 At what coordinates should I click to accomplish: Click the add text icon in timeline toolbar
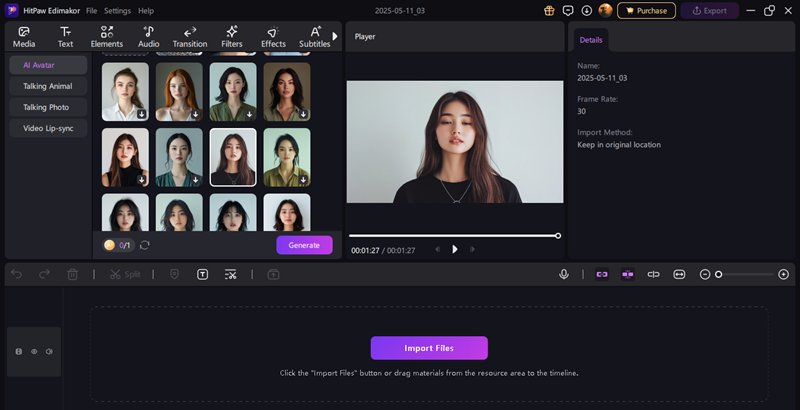tap(202, 274)
